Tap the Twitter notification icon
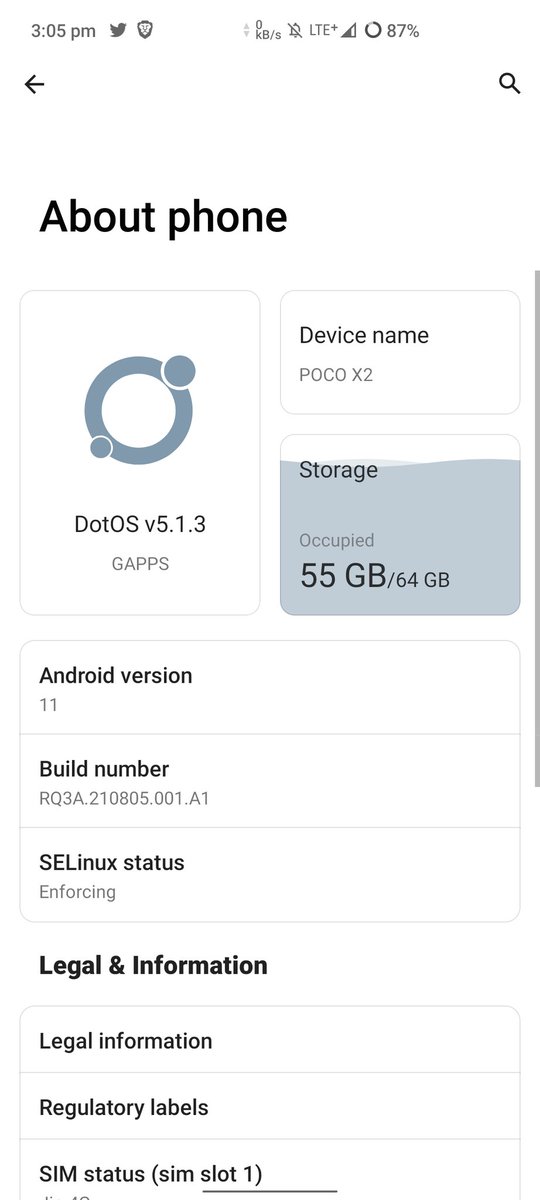Image resolution: width=540 pixels, height=1200 pixels. (118, 31)
